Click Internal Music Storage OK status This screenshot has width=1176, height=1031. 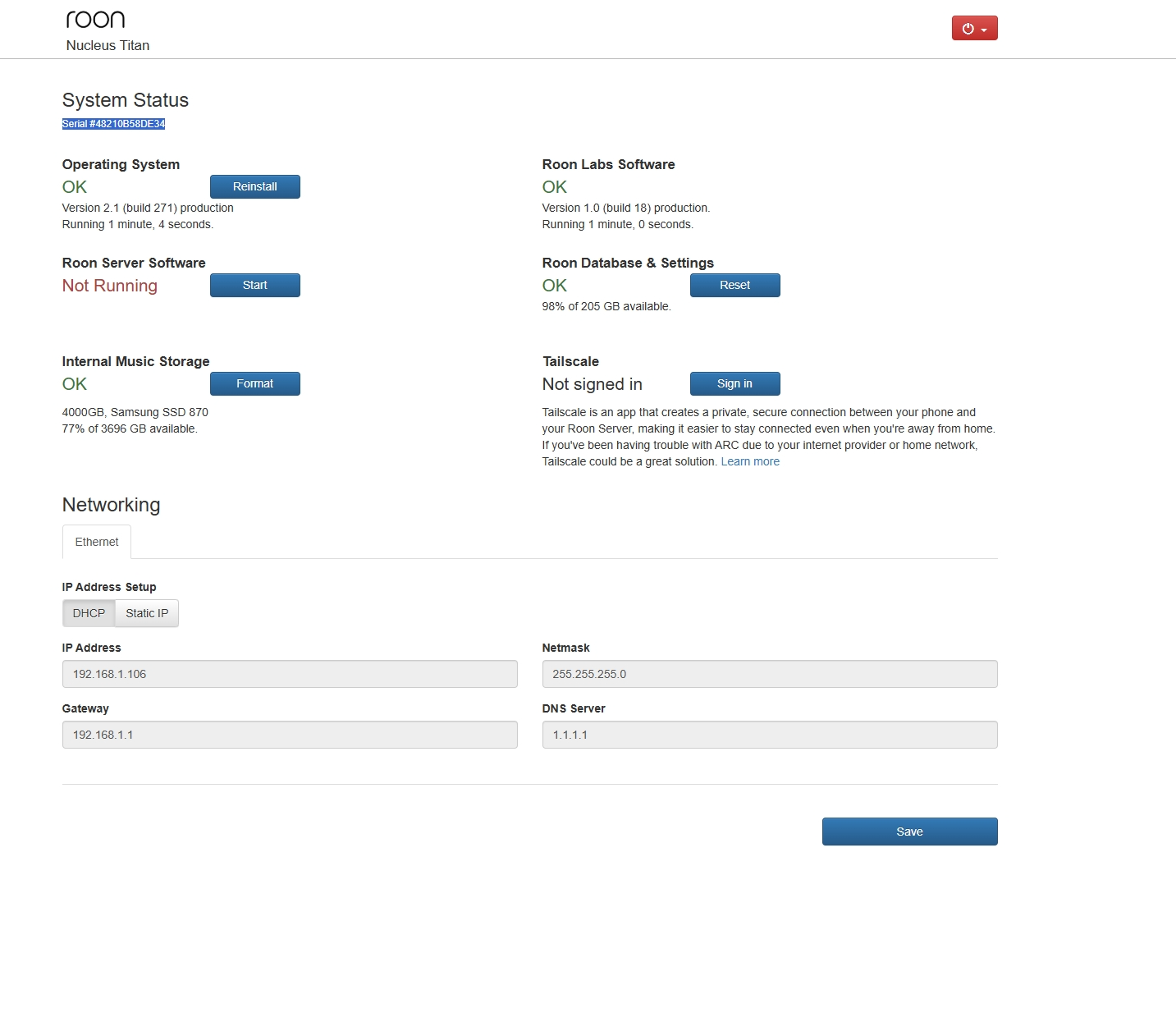click(74, 384)
